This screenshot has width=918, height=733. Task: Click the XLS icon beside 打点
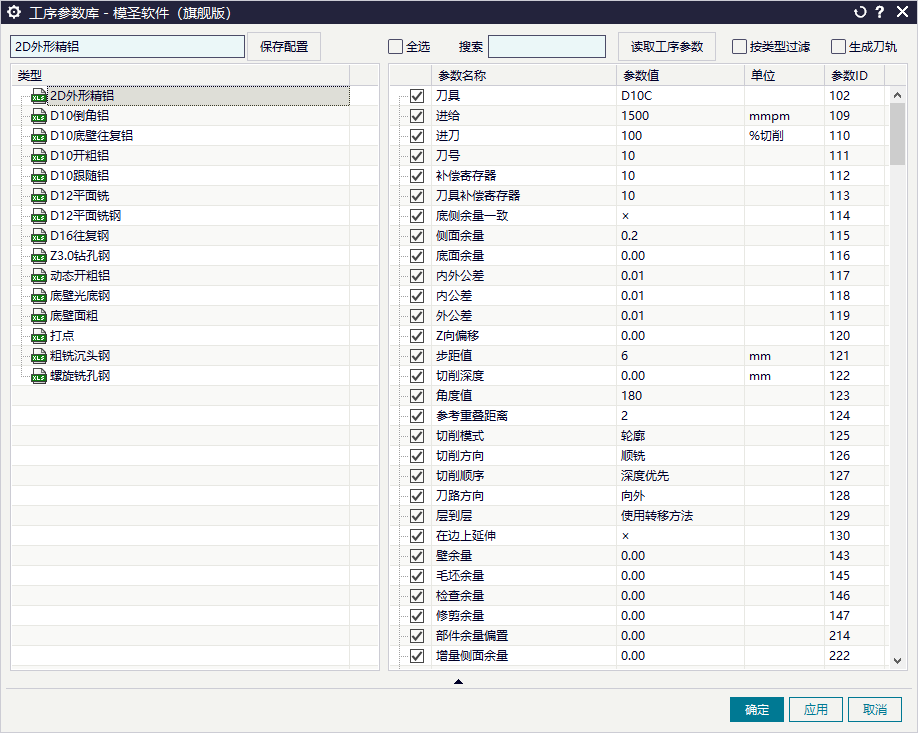[x=39, y=336]
